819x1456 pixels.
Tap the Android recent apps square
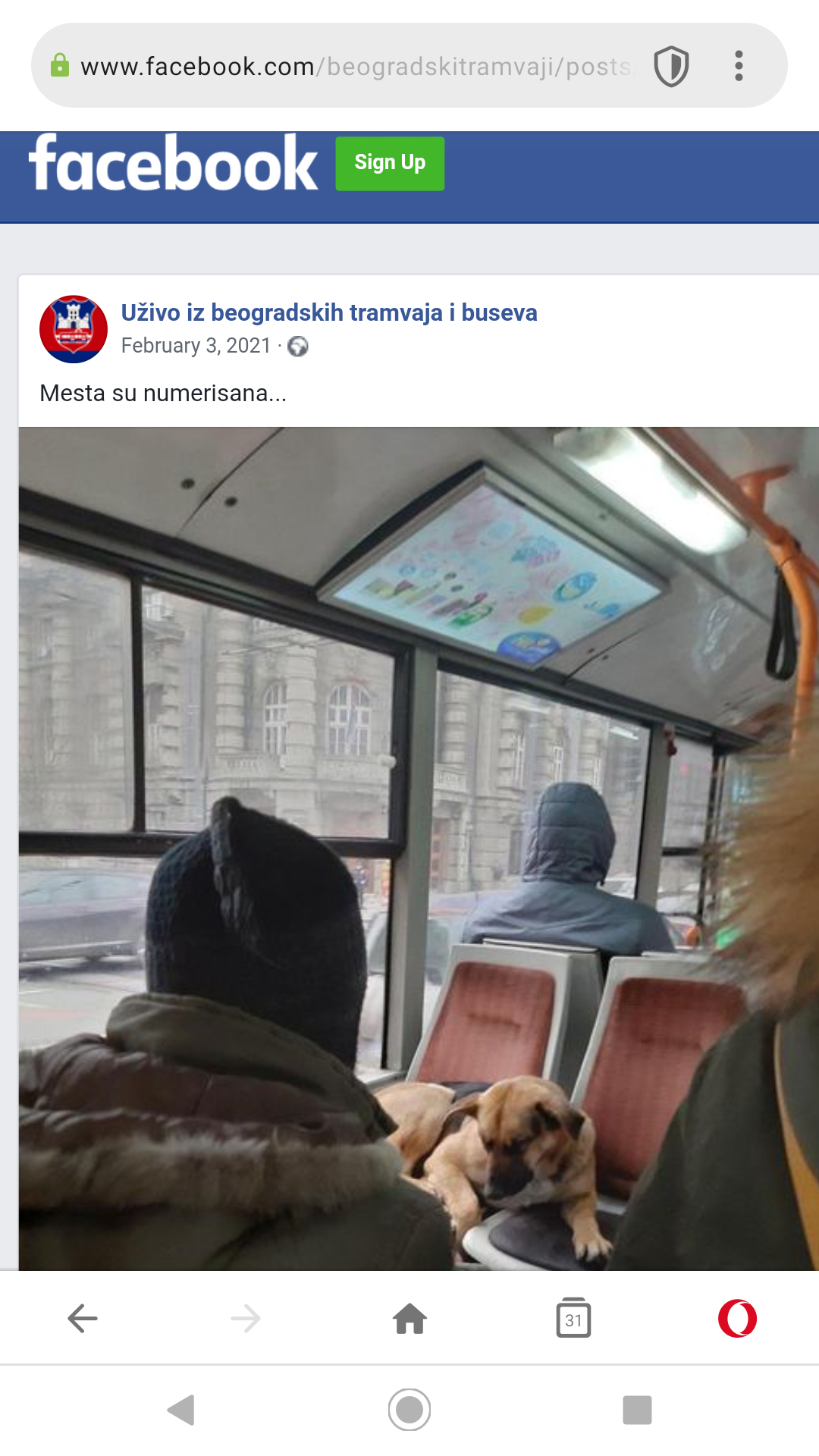click(x=637, y=1410)
